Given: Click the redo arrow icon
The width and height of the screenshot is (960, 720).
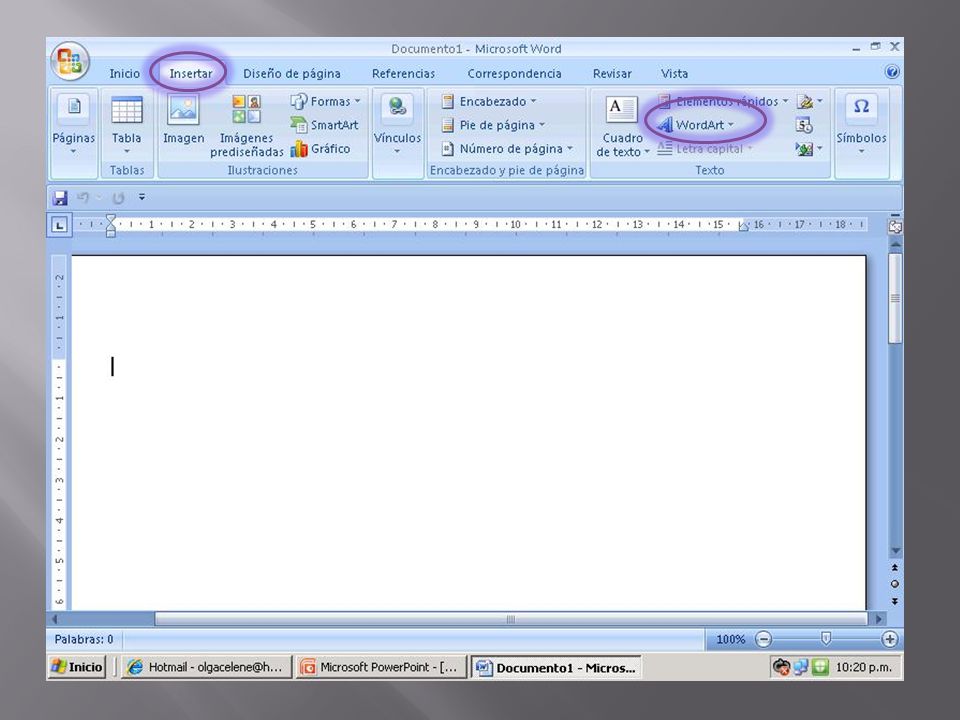Looking at the screenshot, I should [x=118, y=198].
